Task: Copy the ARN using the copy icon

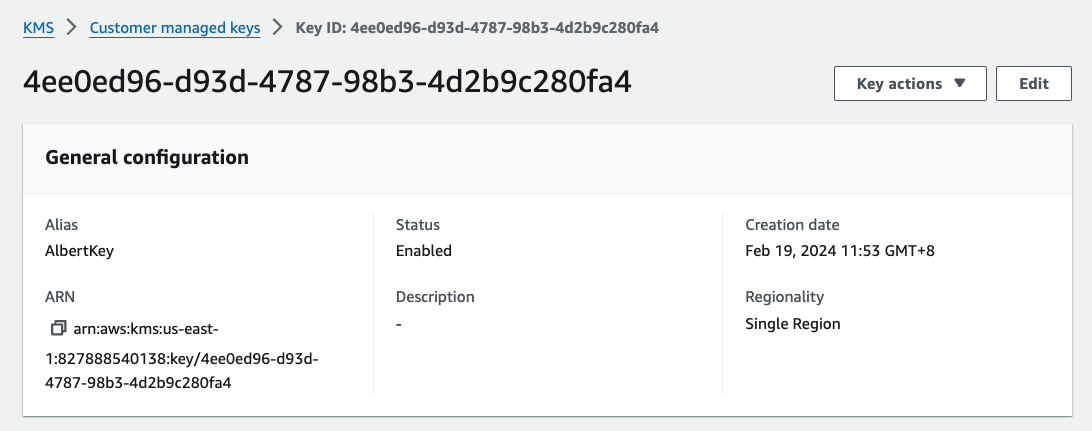Action: (x=58, y=328)
